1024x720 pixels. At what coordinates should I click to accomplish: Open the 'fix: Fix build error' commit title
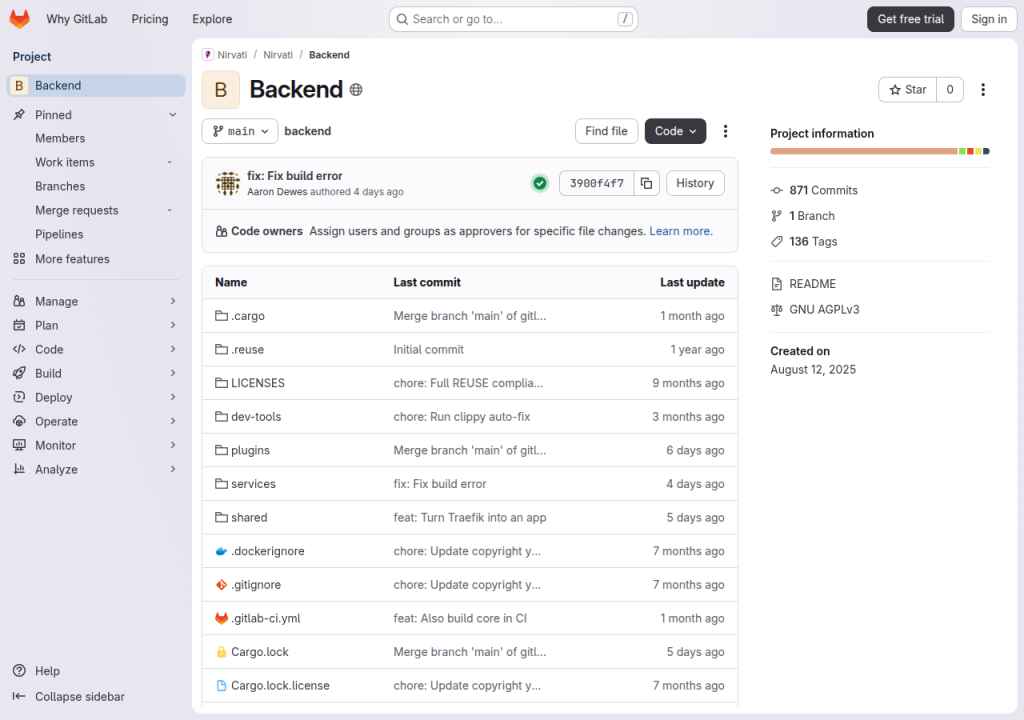click(x=295, y=176)
